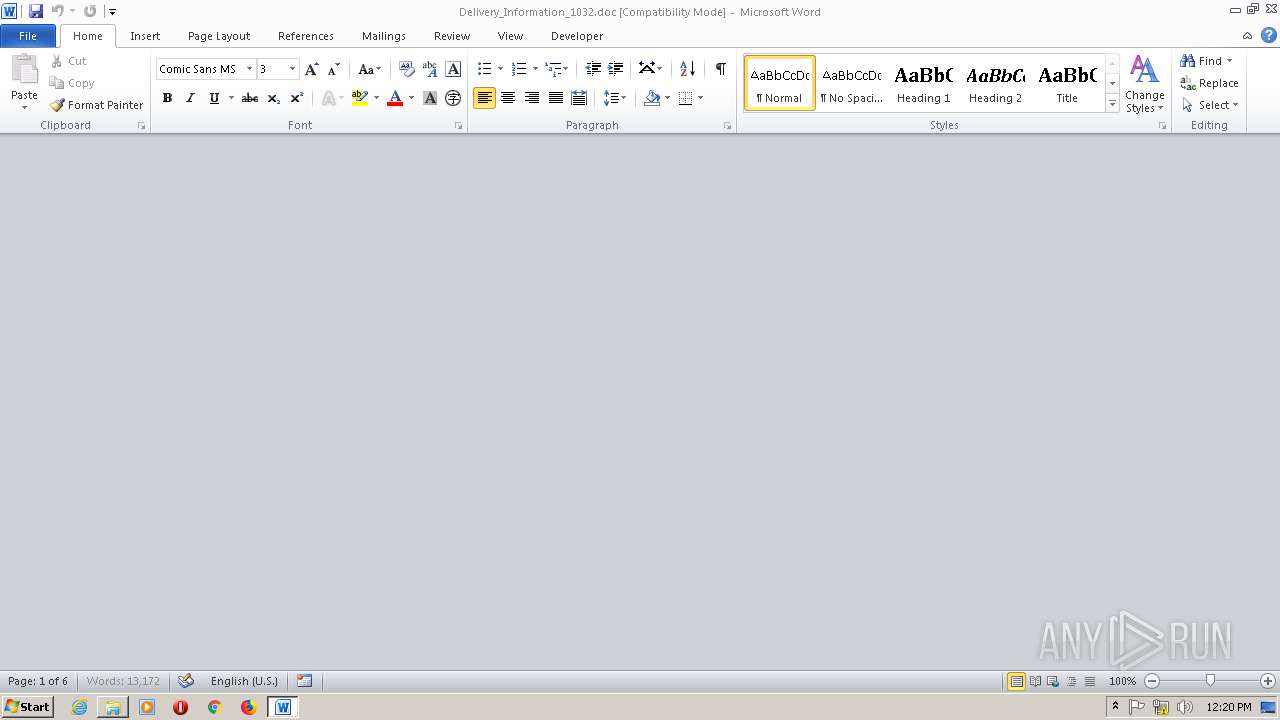Click the Decrease Indent icon
1280x720 pixels.
pyautogui.click(x=593, y=69)
